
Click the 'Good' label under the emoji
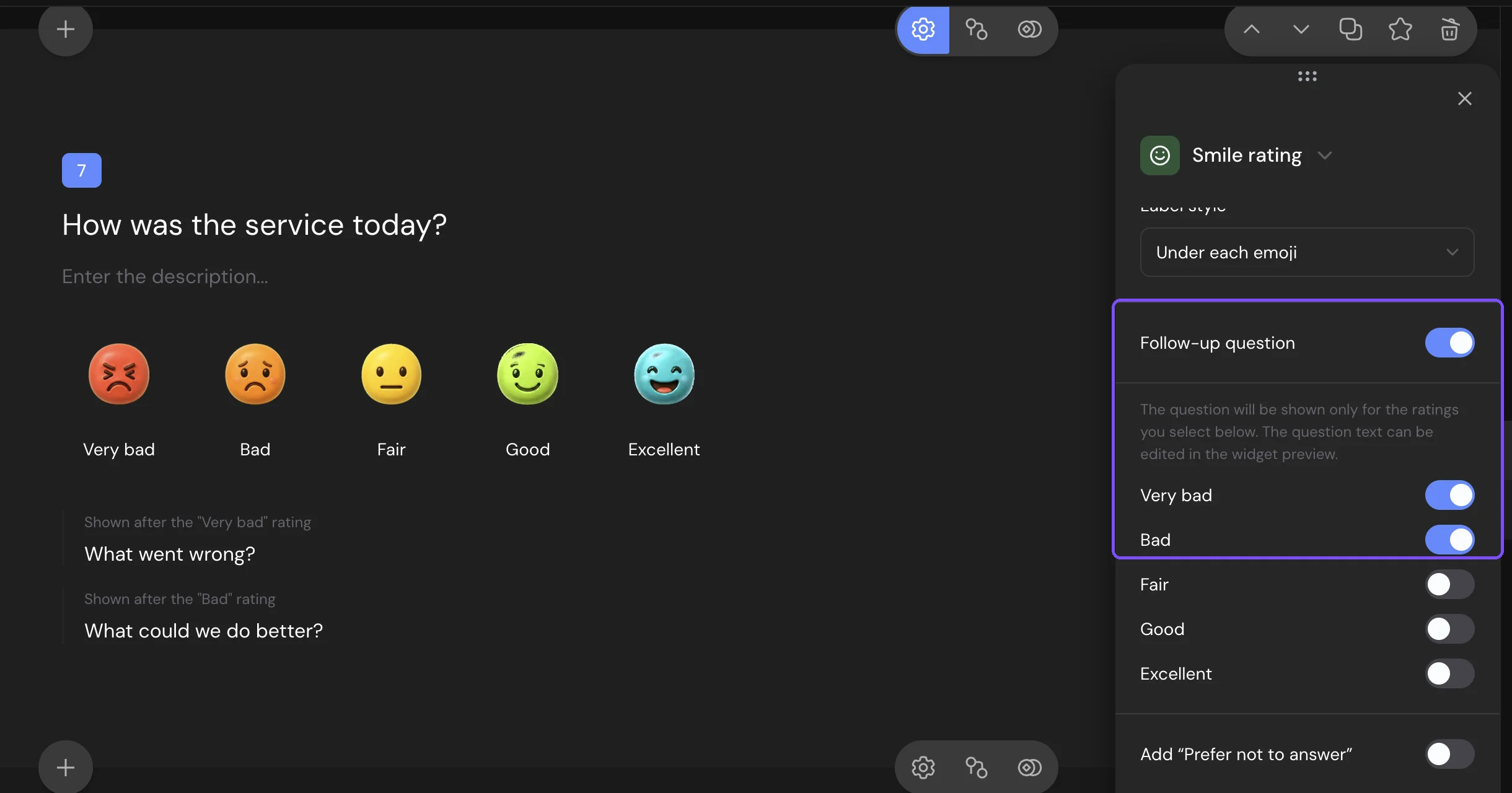click(x=528, y=449)
